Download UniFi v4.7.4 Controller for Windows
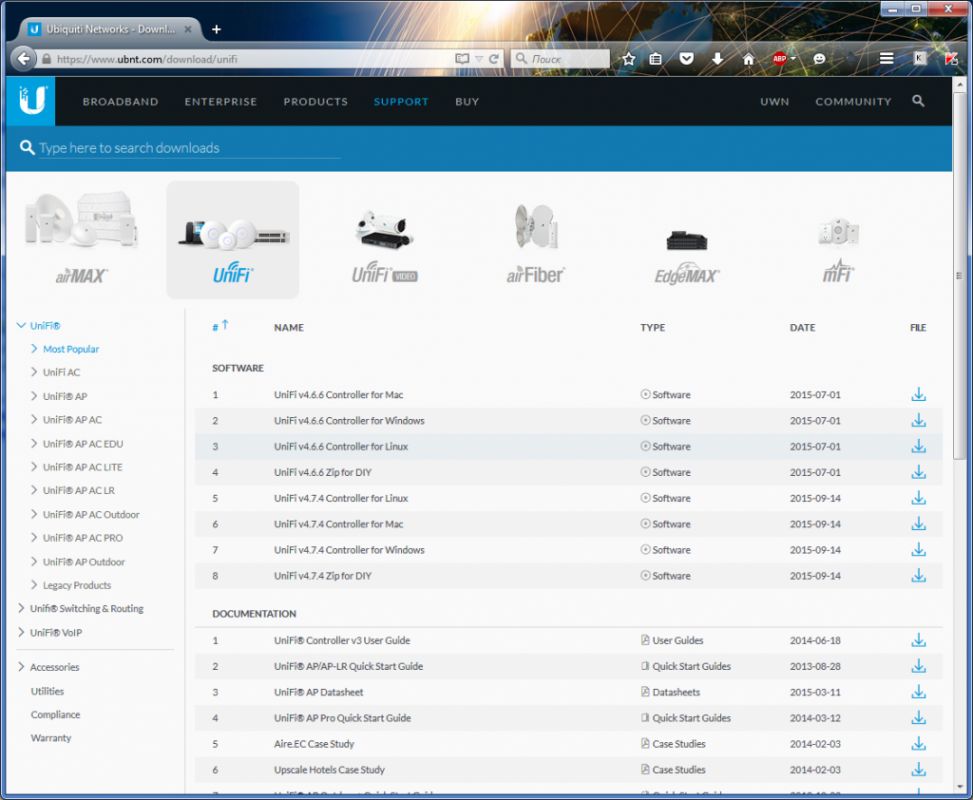 (x=918, y=550)
